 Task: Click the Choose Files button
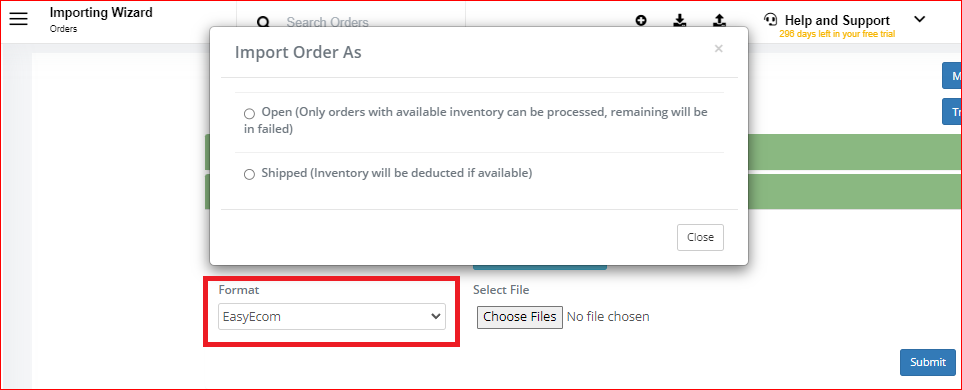click(520, 316)
